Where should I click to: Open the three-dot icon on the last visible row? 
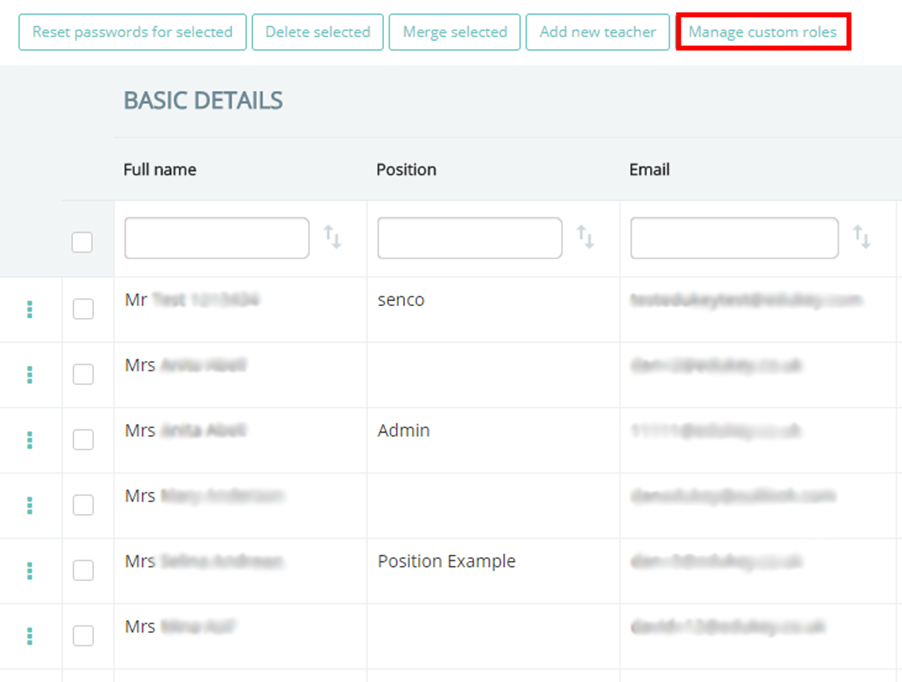(30, 635)
